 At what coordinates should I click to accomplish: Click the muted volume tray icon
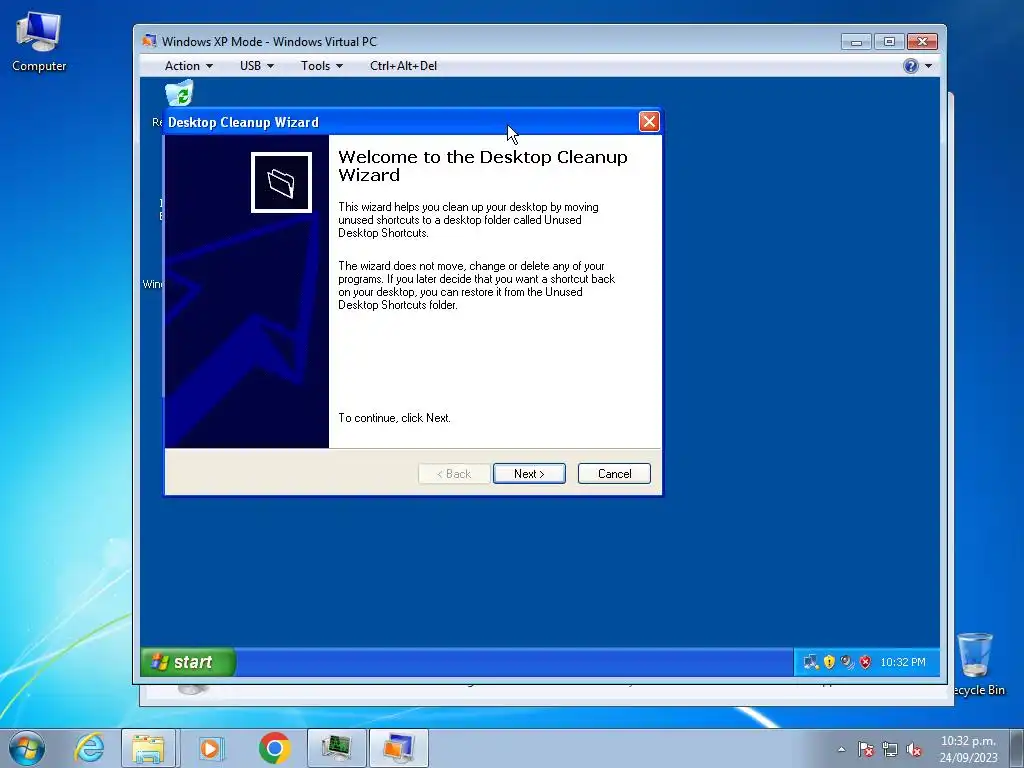point(914,750)
